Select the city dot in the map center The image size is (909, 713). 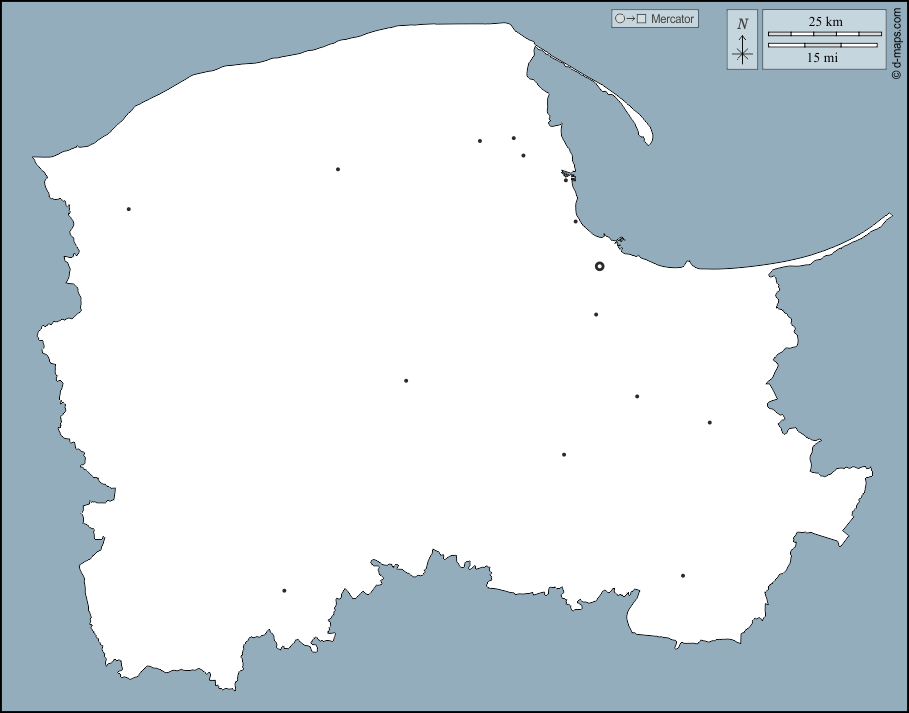point(405,380)
